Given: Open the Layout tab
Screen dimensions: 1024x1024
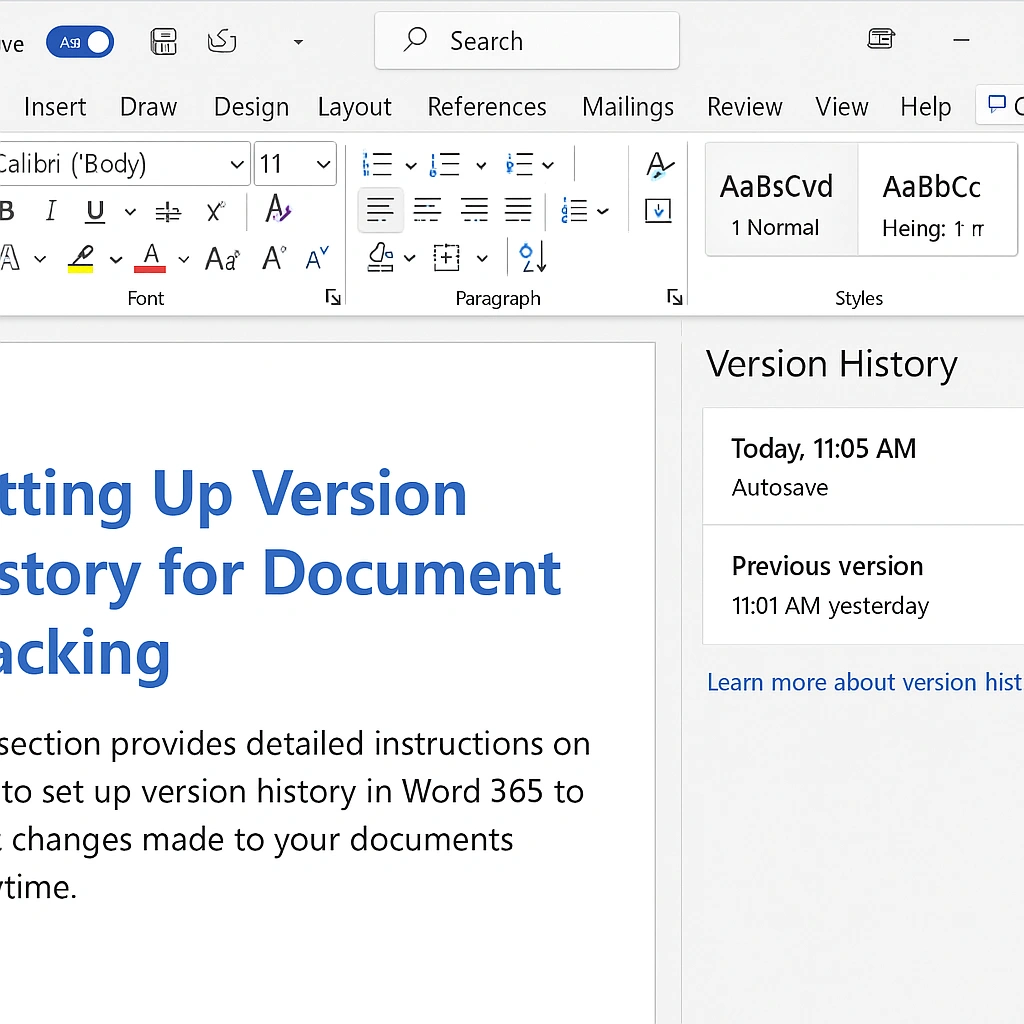Looking at the screenshot, I should tap(355, 107).
